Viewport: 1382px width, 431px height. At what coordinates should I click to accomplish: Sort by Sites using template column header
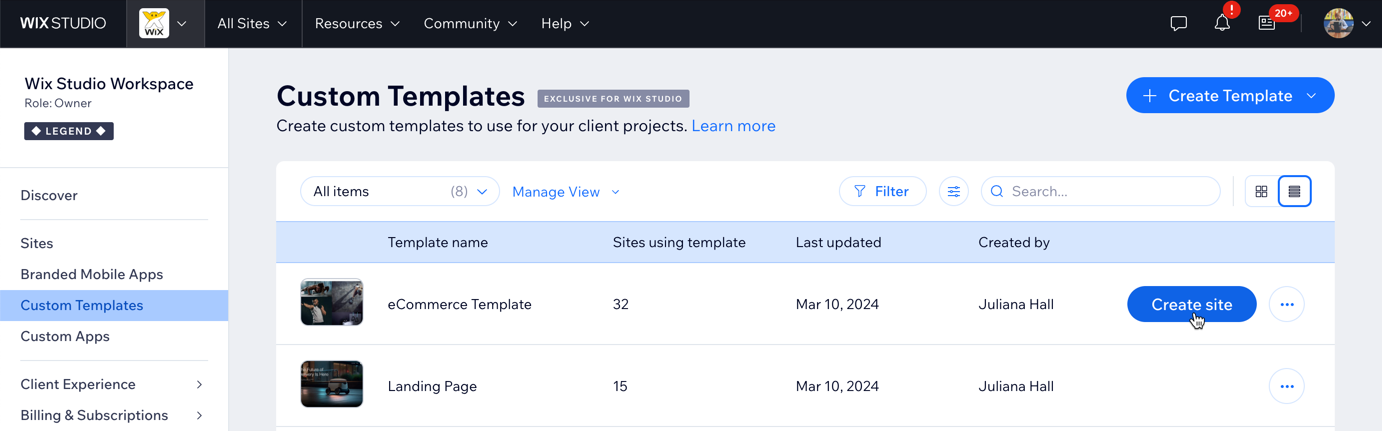click(x=679, y=242)
